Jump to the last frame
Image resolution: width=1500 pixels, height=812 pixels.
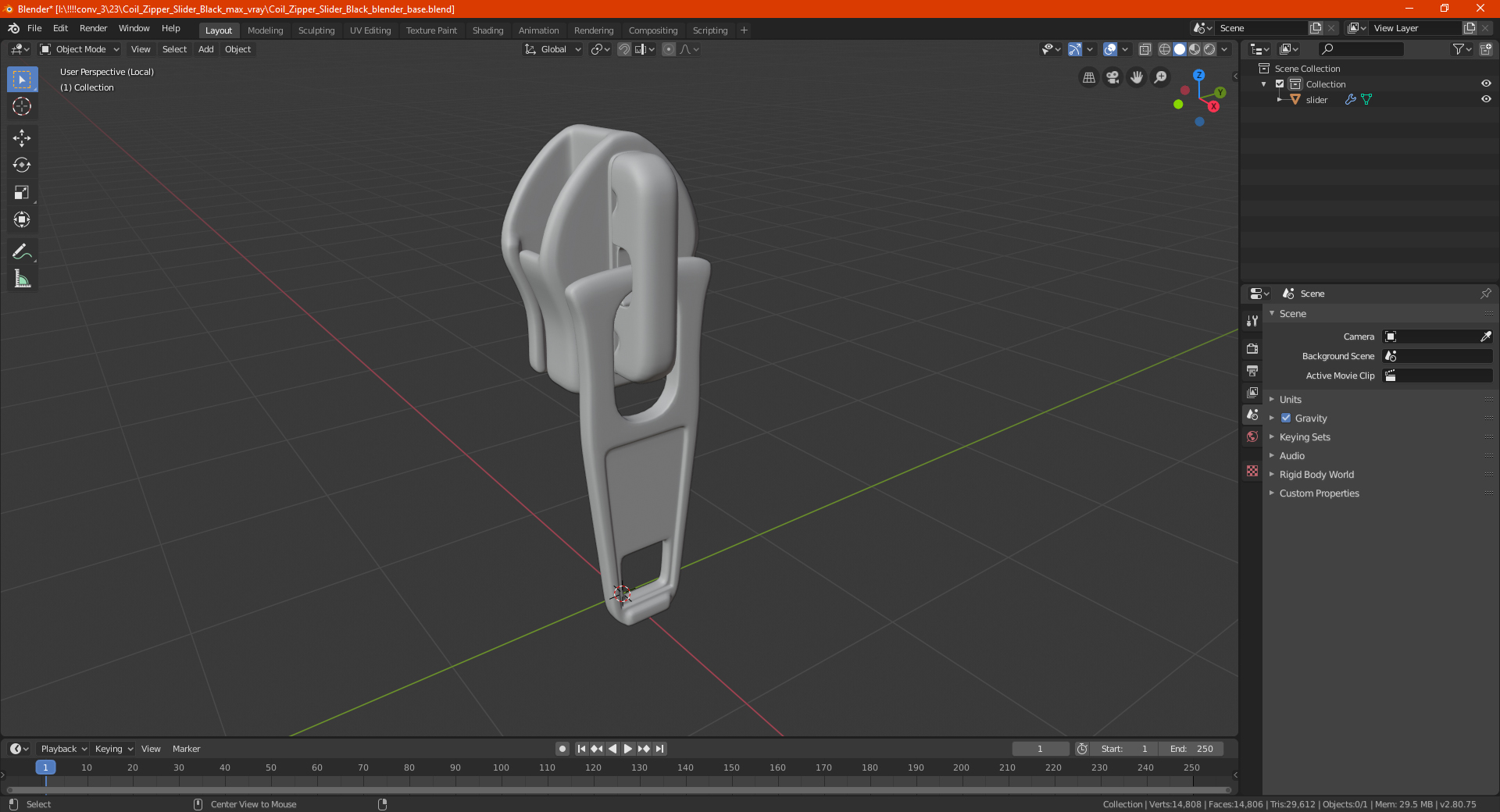[x=660, y=749]
